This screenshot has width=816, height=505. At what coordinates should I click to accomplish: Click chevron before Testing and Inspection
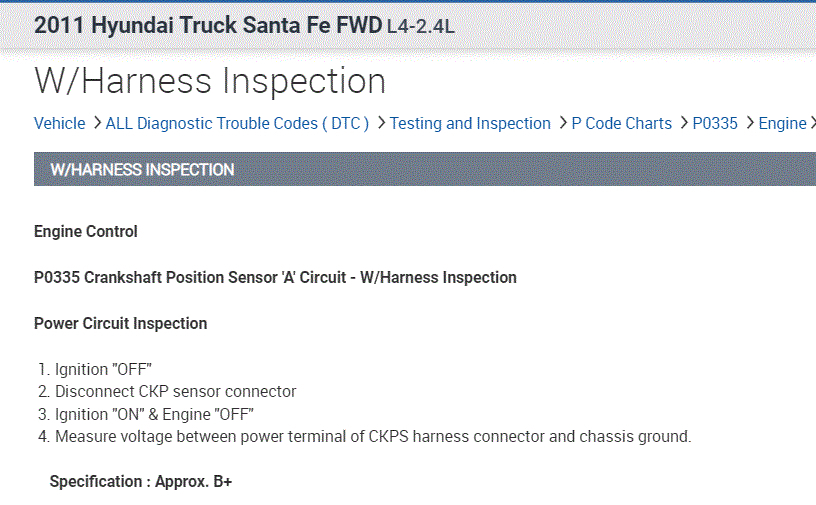(381, 123)
